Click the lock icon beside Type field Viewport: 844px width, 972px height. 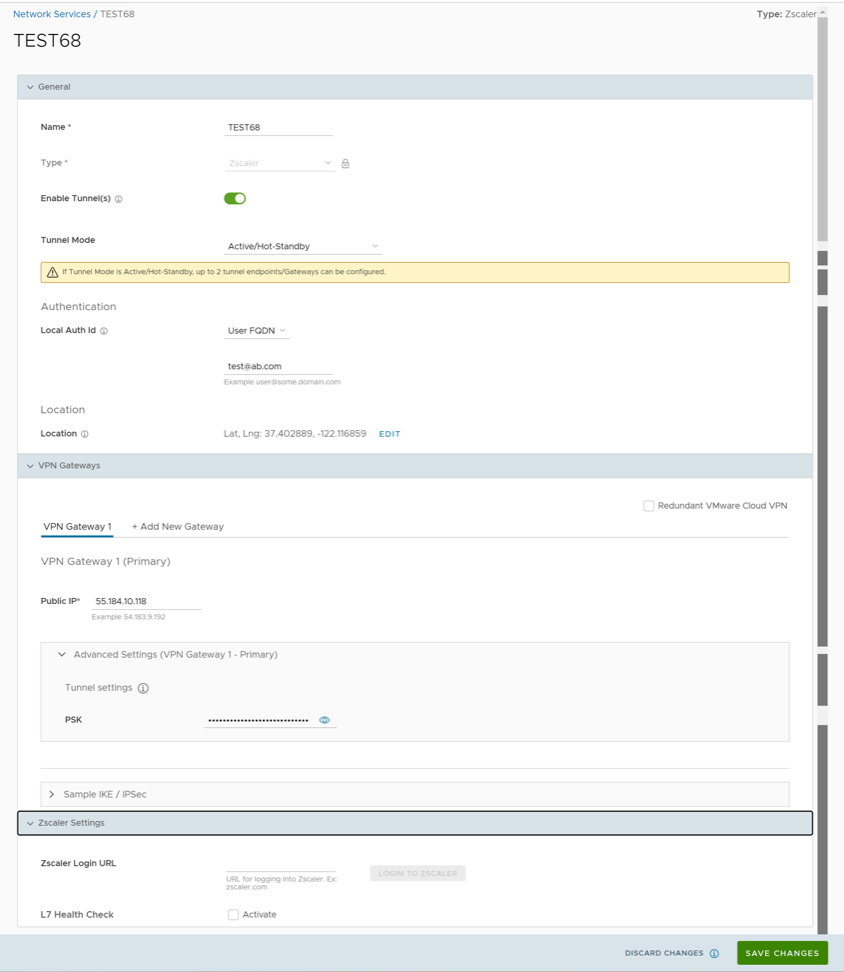pyautogui.click(x=345, y=163)
